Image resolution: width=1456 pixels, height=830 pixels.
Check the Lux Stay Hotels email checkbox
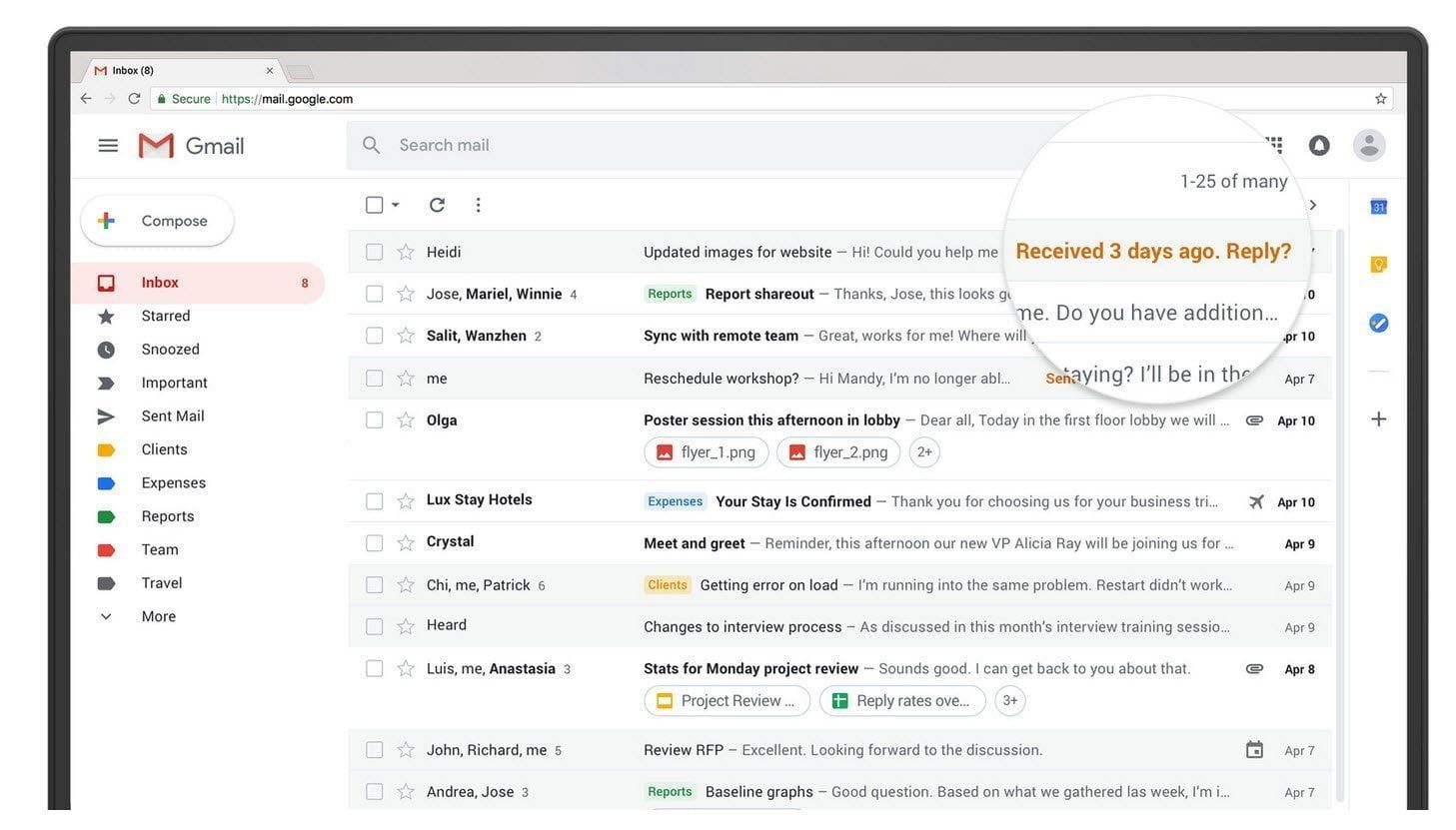click(x=375, y=501)
